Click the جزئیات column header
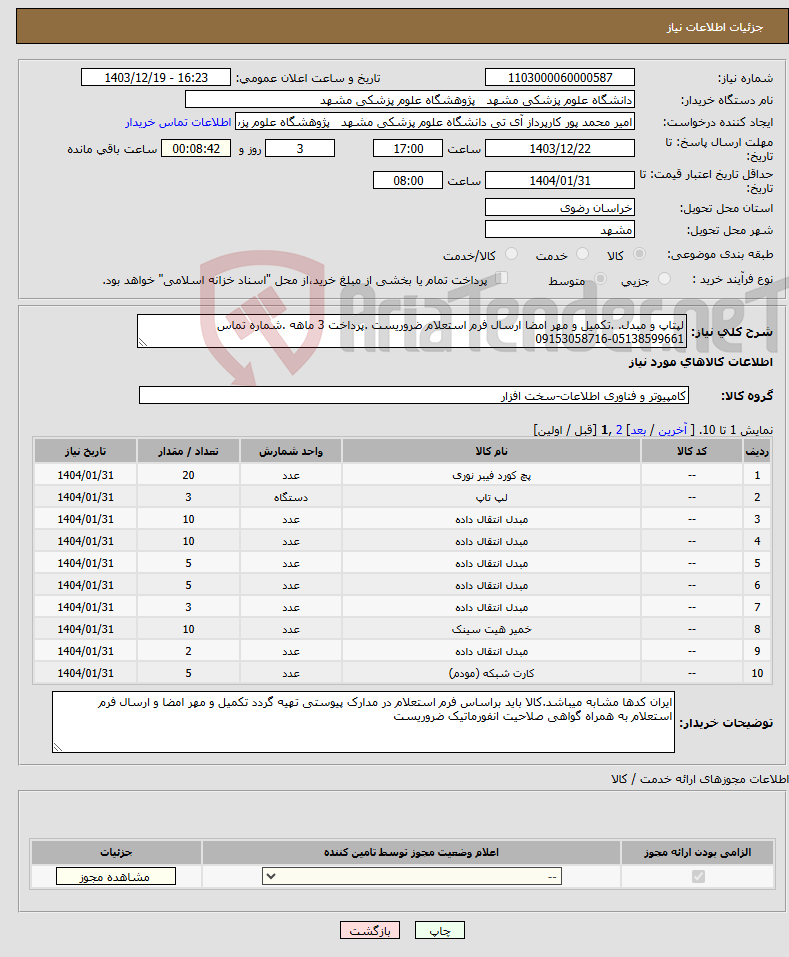789x957 pixels. click(x=116, y=852)
